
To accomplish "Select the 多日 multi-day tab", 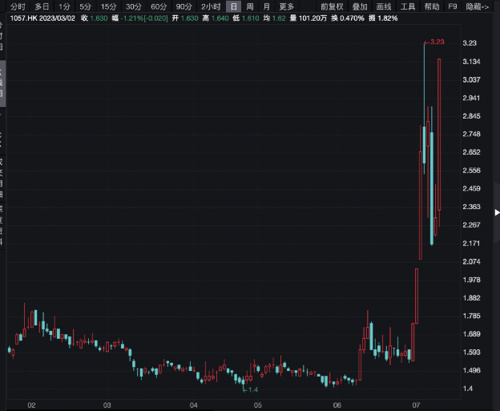I will pos(42,6).
